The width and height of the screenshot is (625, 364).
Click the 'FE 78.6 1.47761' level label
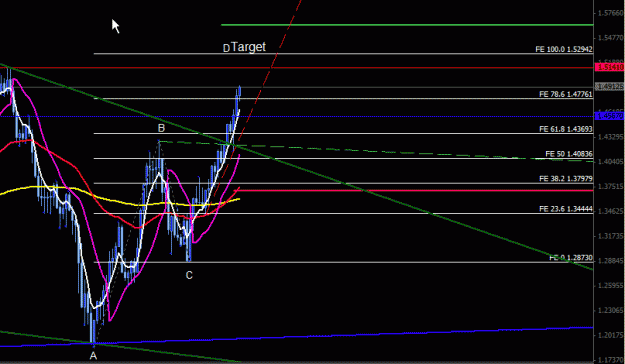[x=566, y=94]
